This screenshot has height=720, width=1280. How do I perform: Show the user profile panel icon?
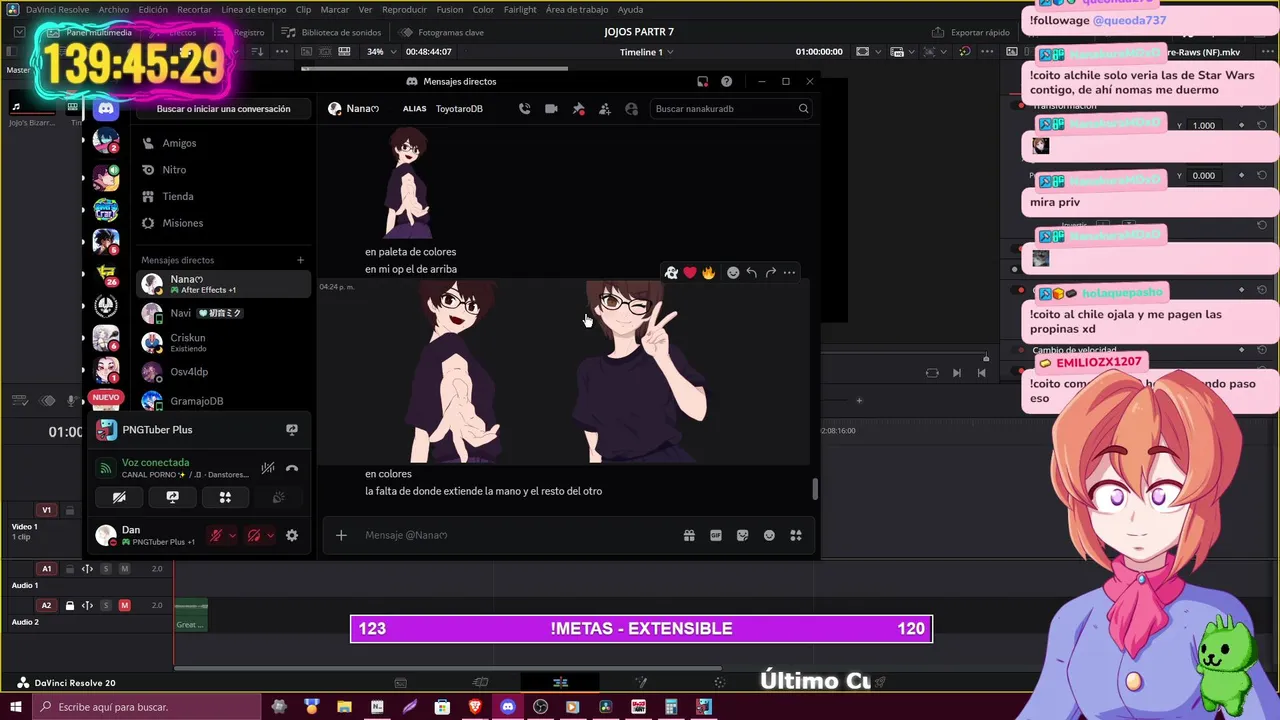[631, 109]
